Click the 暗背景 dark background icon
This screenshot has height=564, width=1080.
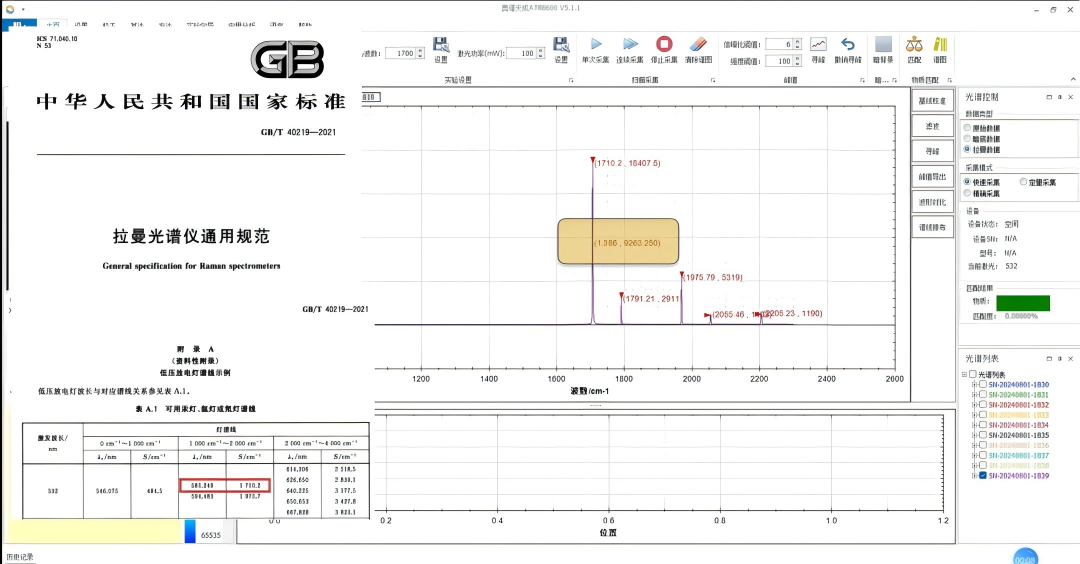coord(883,44)
